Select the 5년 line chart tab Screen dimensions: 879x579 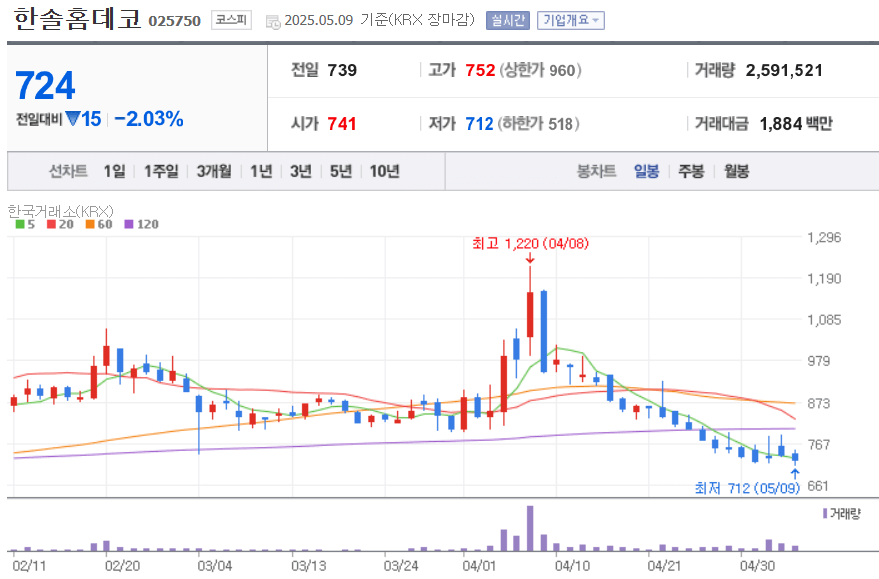[340, 171]
